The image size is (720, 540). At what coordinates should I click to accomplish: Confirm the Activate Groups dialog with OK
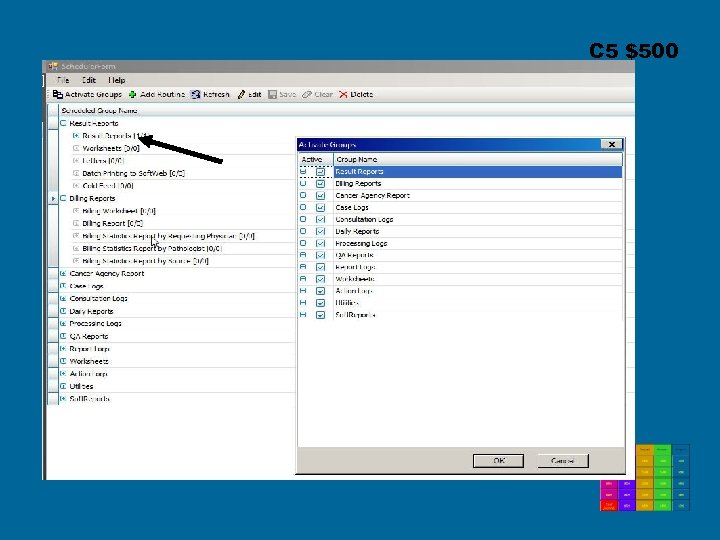point(499,461)
